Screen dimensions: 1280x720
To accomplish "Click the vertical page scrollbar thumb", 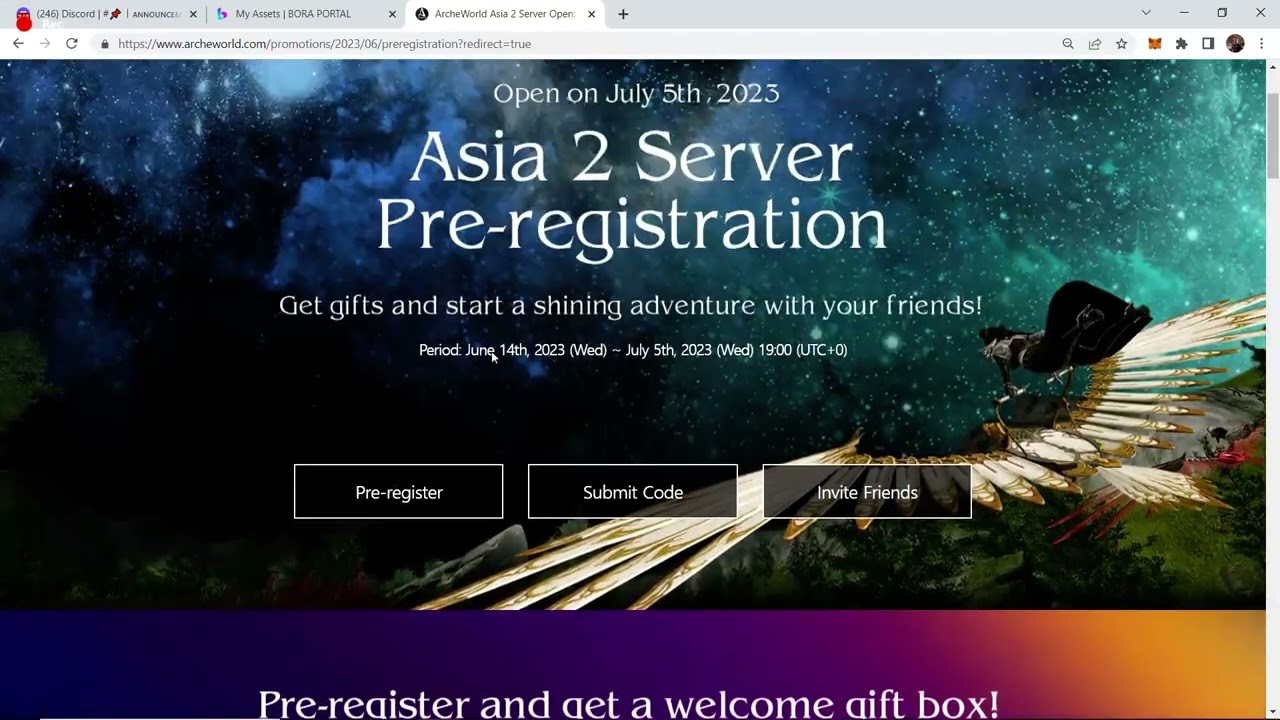I will pos(1273,135).
